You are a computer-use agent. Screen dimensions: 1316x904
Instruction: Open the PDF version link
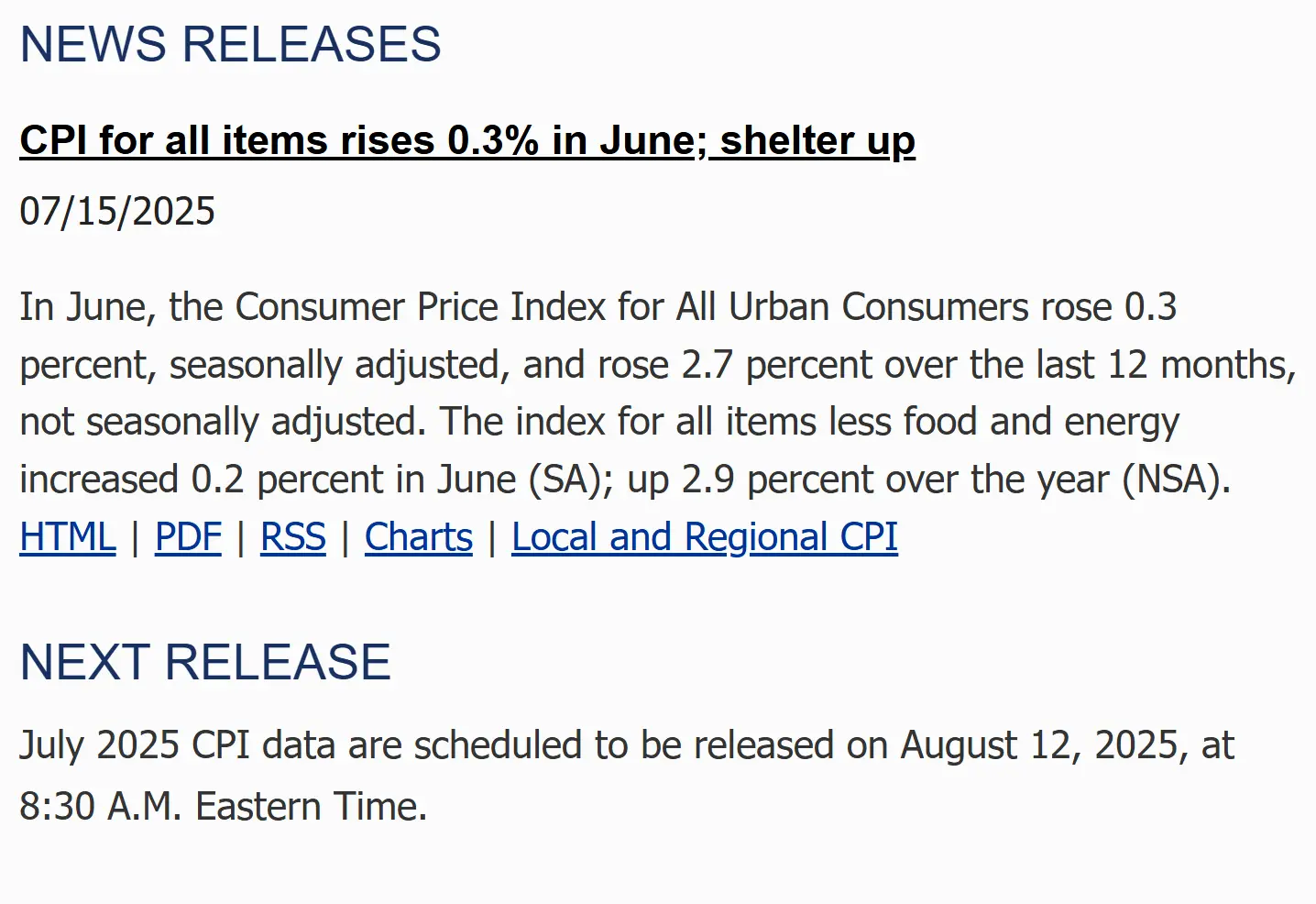point(188,537)
